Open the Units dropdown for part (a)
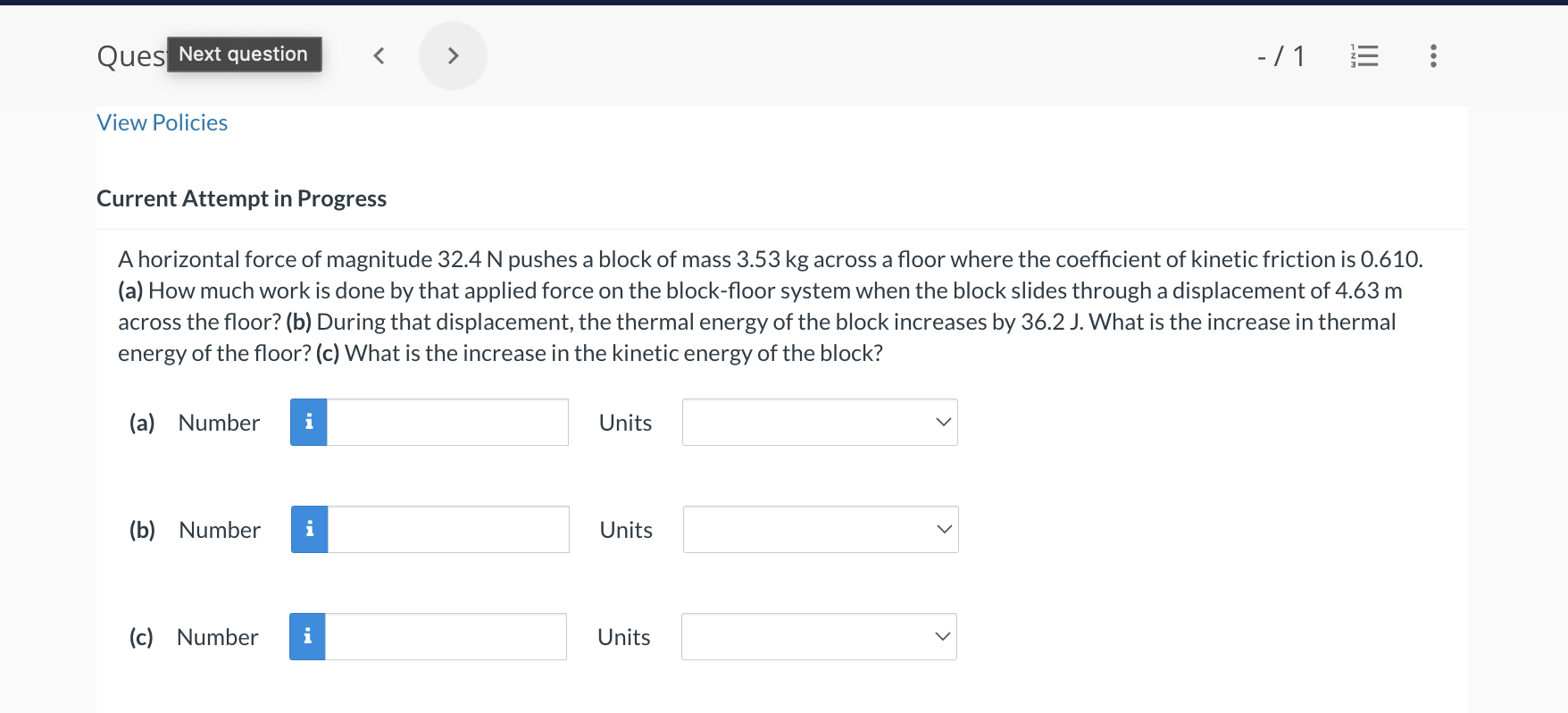This screenshot has width=1568, height=713. pyautogui.click(x=819, y=422)
